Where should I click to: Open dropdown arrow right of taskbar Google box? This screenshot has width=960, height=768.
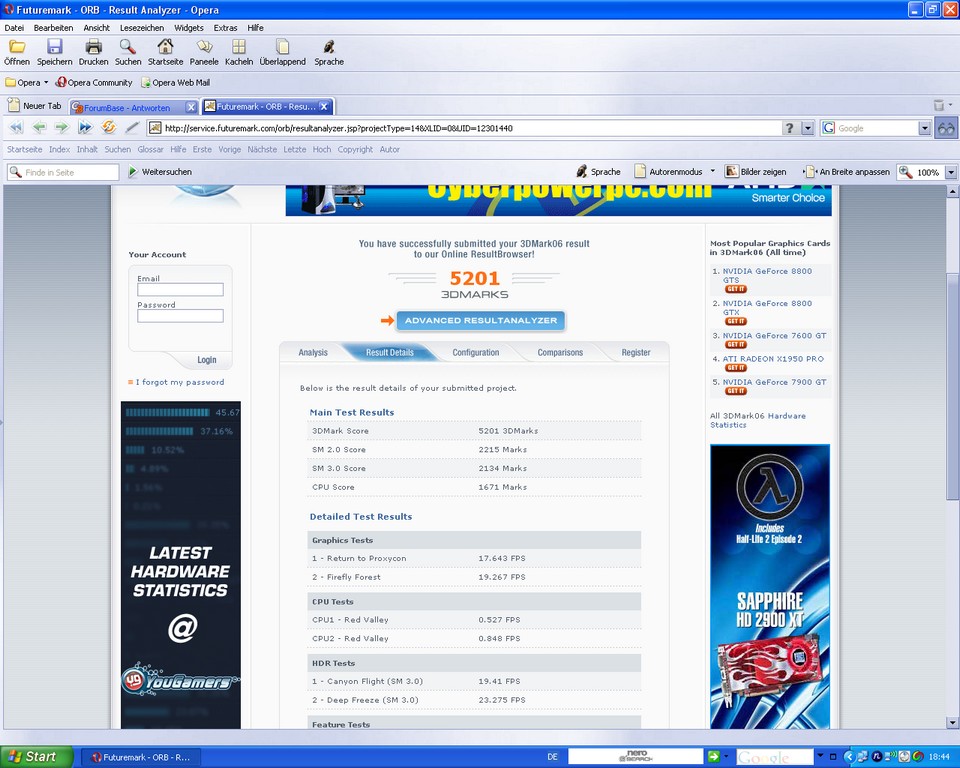820,756
